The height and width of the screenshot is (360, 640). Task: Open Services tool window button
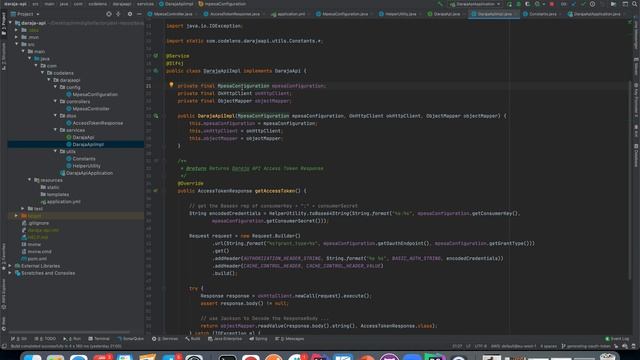tap(165, 339)
